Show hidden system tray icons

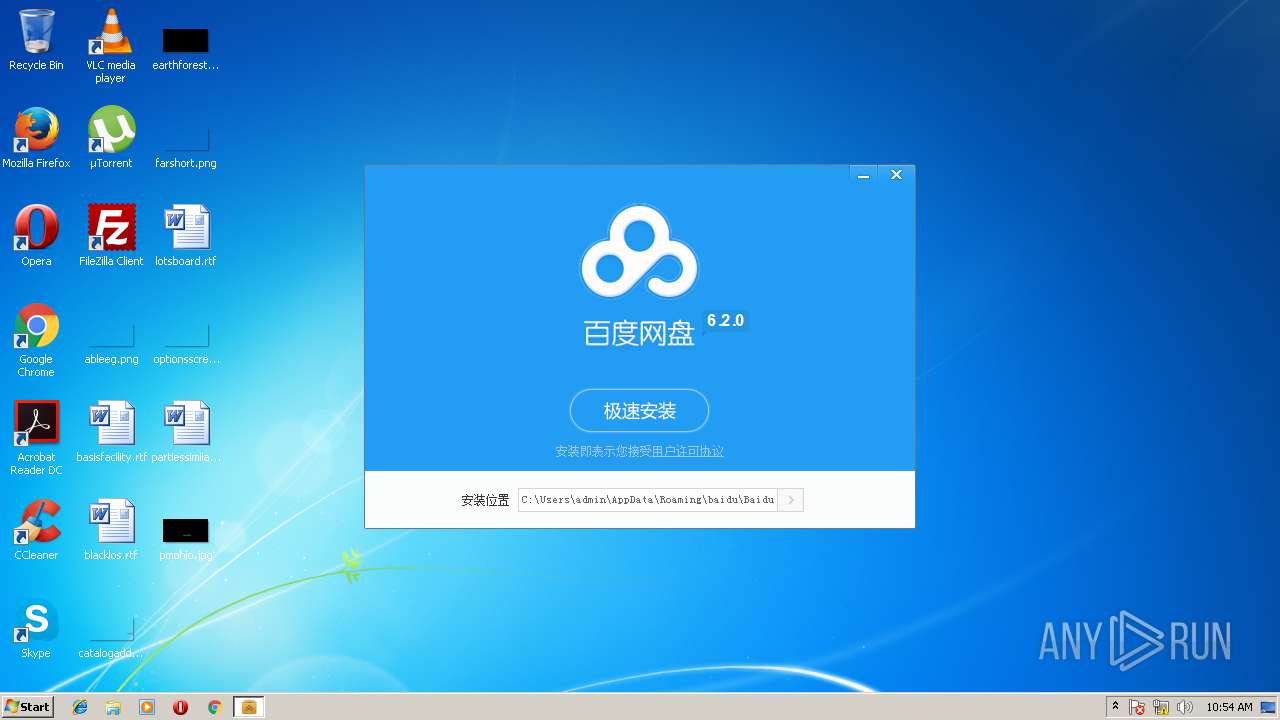[1115, 707]
